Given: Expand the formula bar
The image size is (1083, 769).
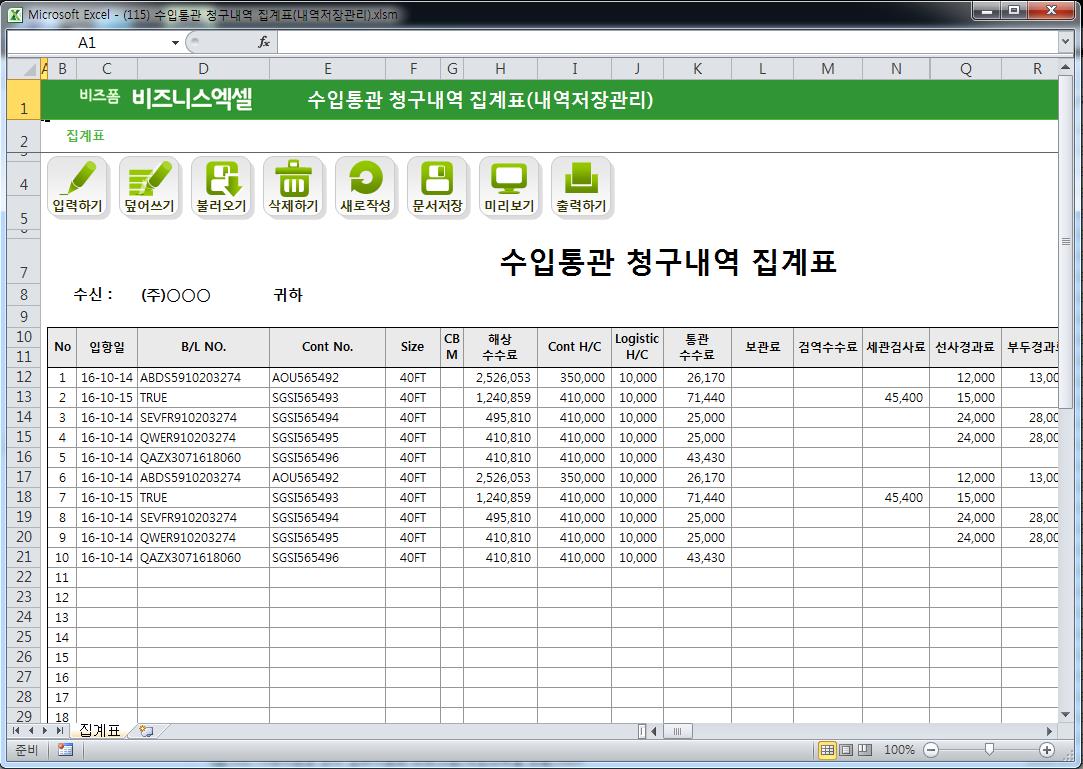Looking at the screenshot, I should click(x=1065, y=42).
